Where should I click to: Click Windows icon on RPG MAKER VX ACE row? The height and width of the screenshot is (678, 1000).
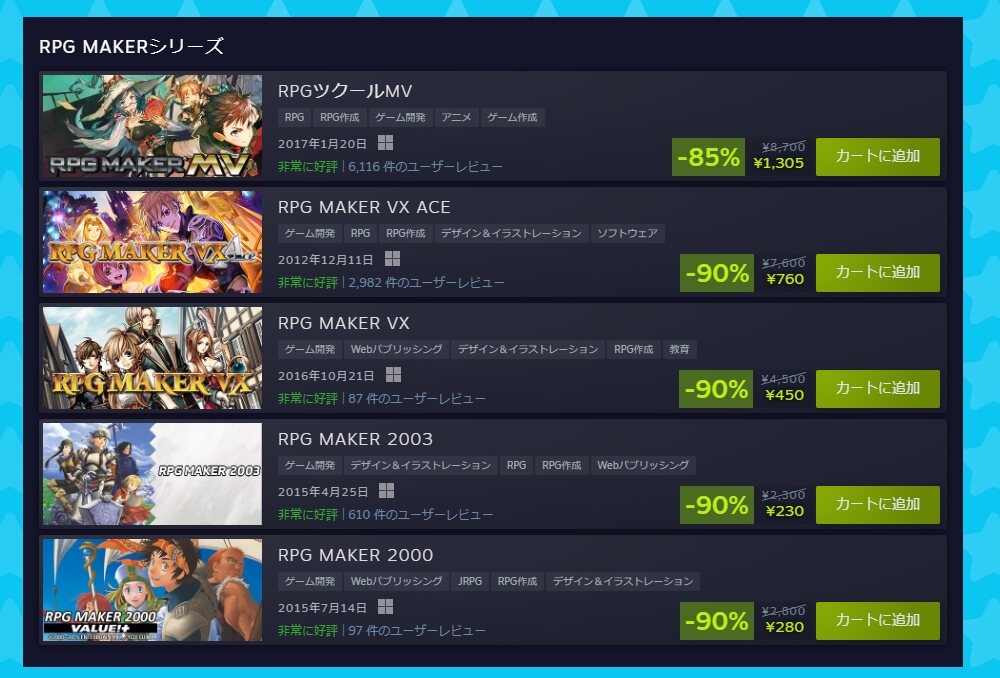(x=392, y=258)
